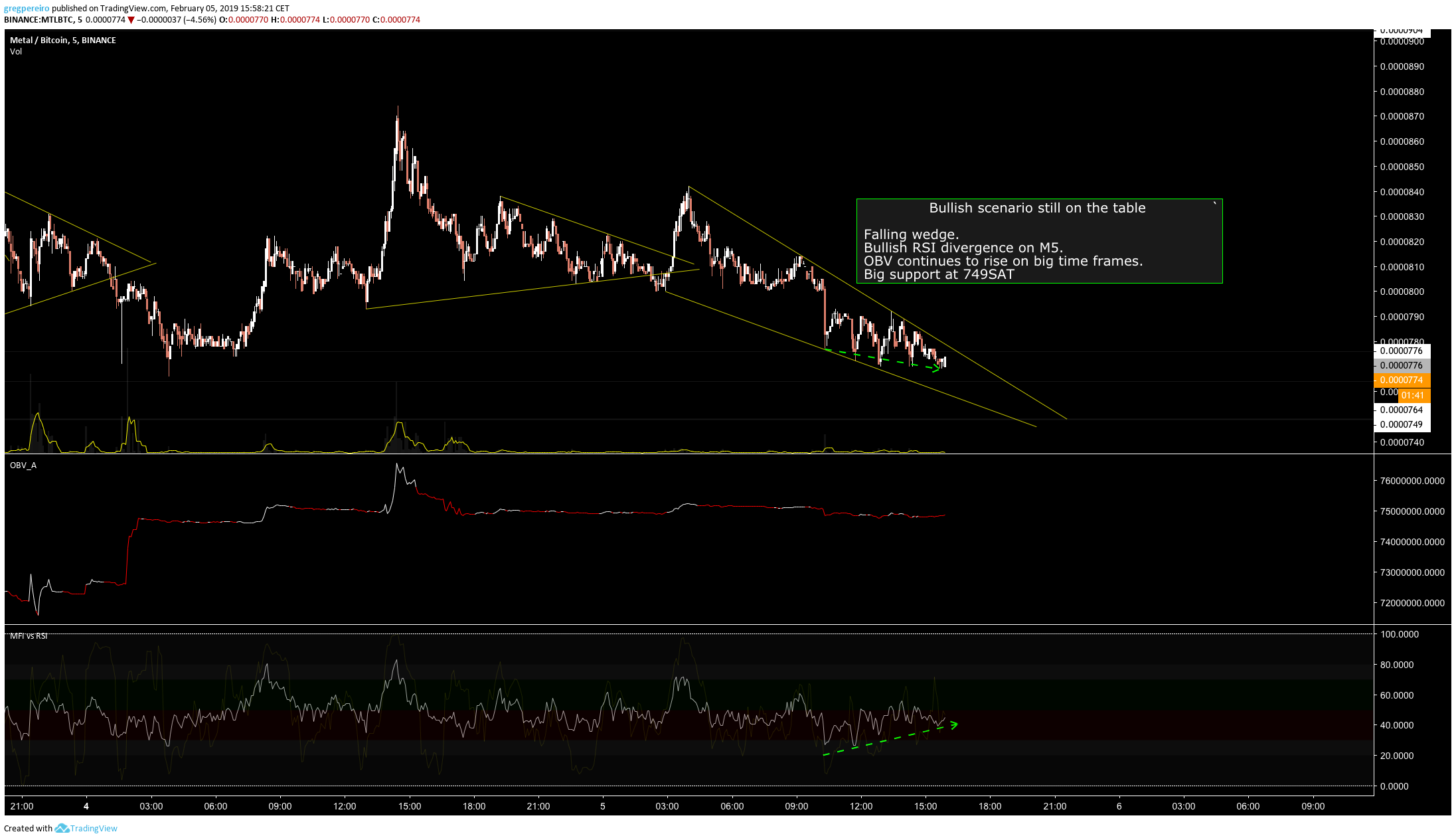The image size is (1456, 840).
Task: Select the green dashed arrow under price candles
Action: click(x=883, y=360)
